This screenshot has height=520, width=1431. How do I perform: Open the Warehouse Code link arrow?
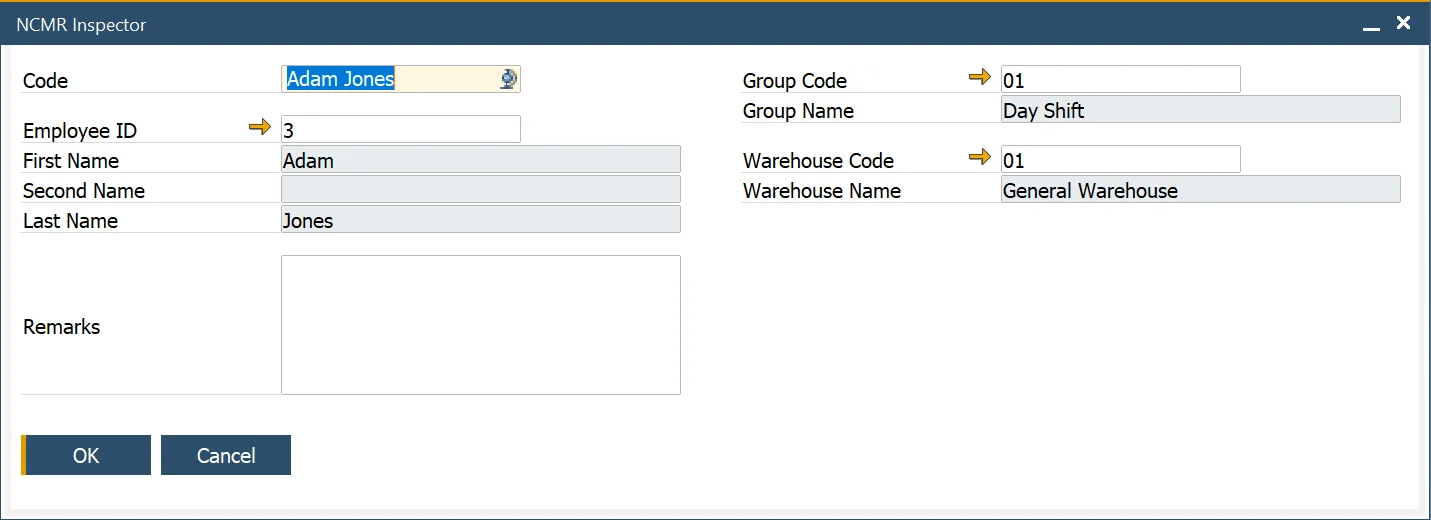click(x=980, y=158)
